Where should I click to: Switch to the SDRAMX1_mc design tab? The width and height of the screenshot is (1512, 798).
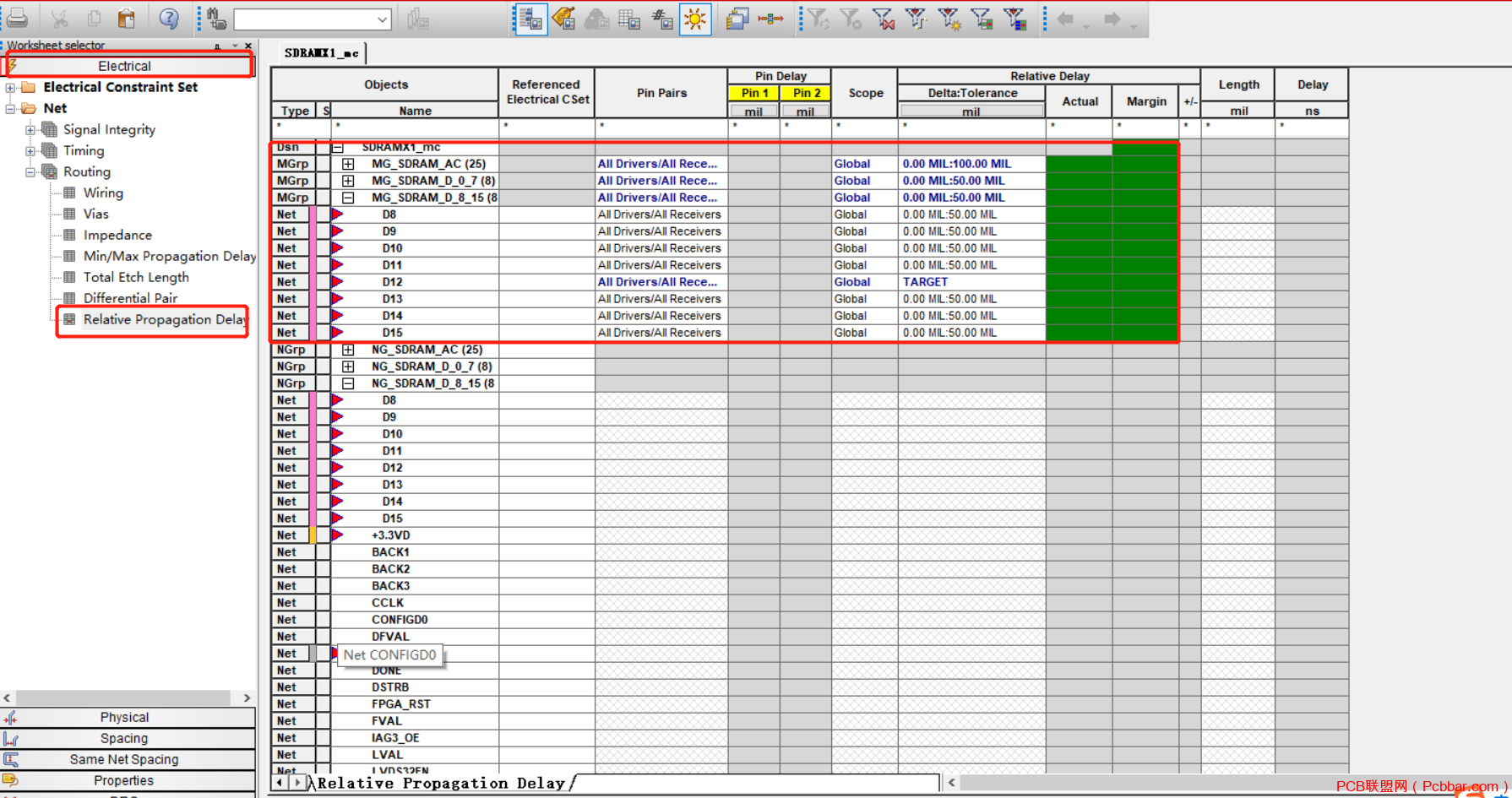322,52
